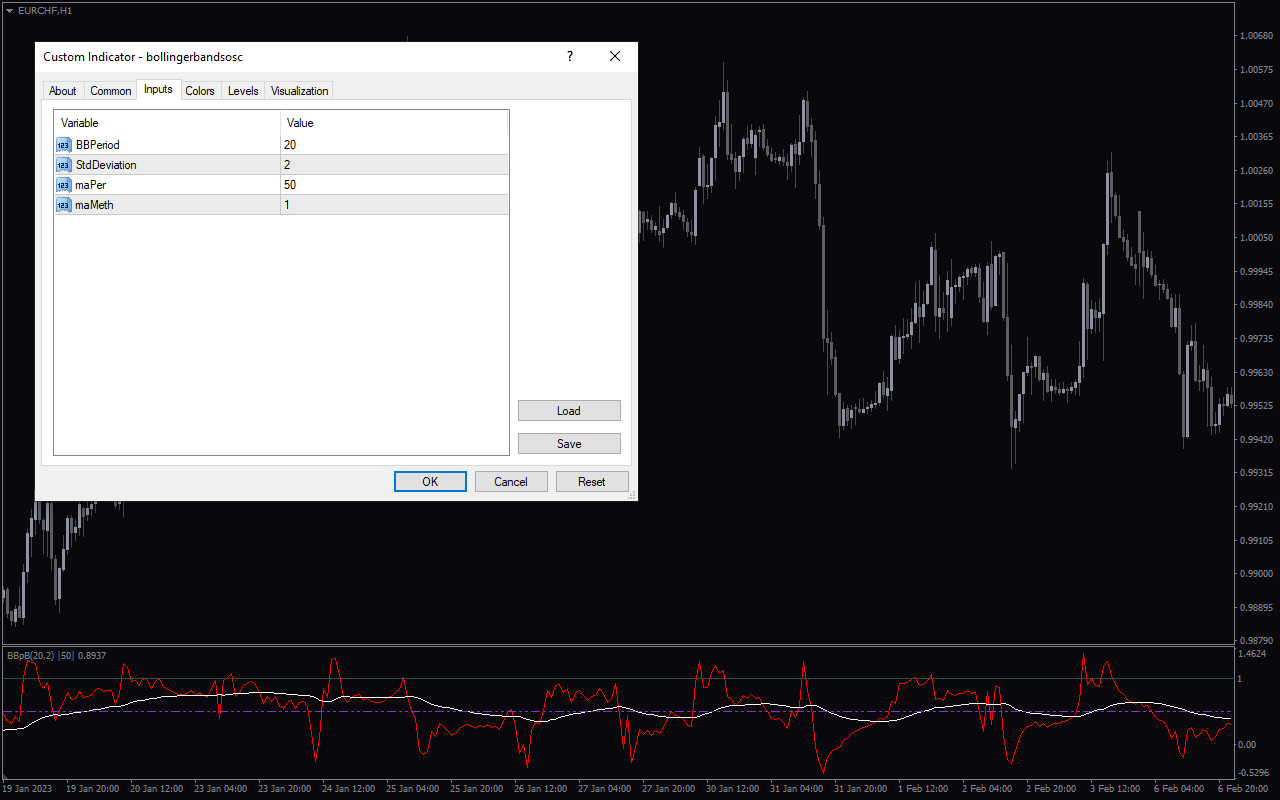1280x800 pixels.
Task: Cancel the indicator dialog
Action: pyautogui.click(x=511, y=482)
